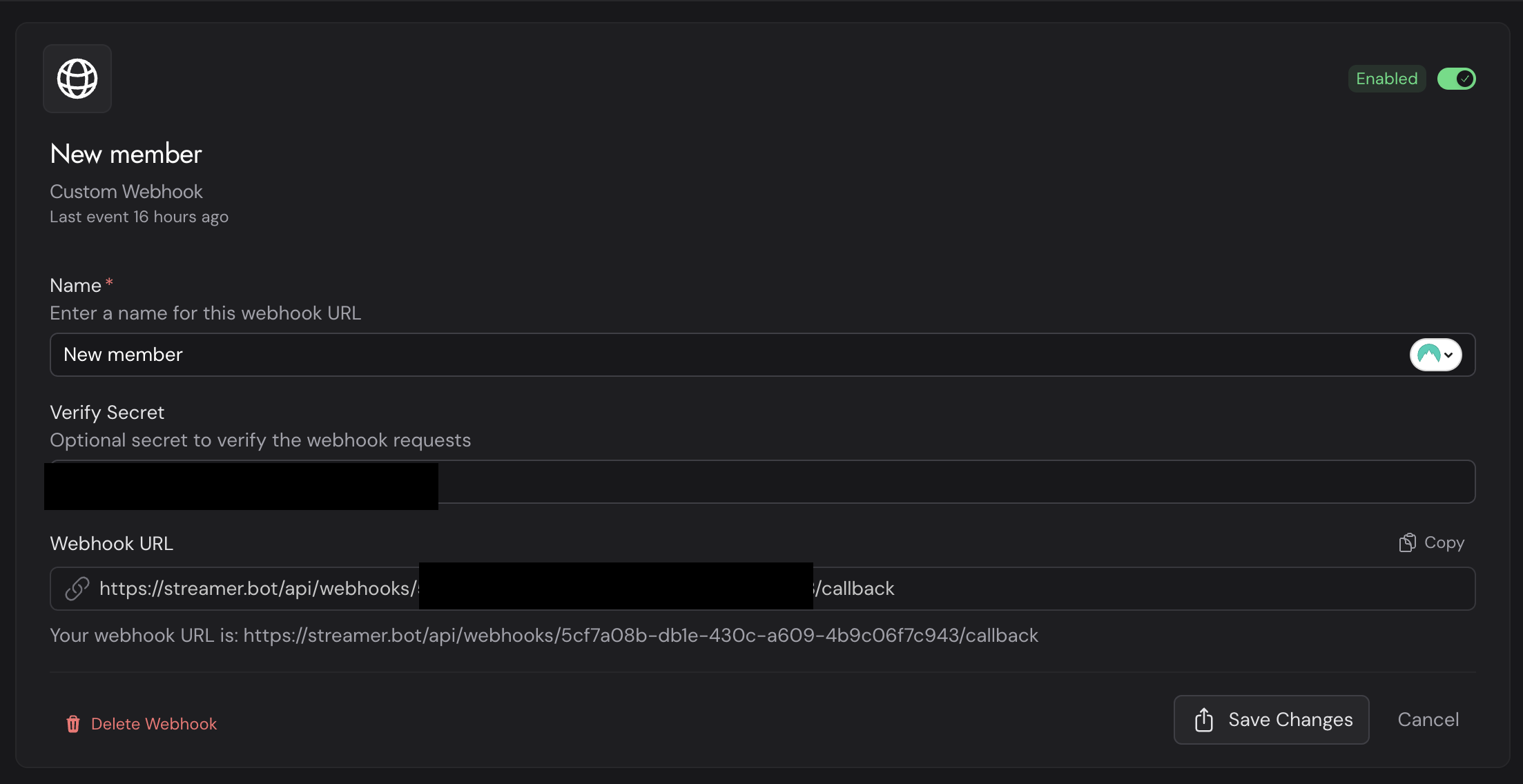Cancel editing the webhook
The height and width of the screenshot is (784, 1523).
pos(1428,720)
